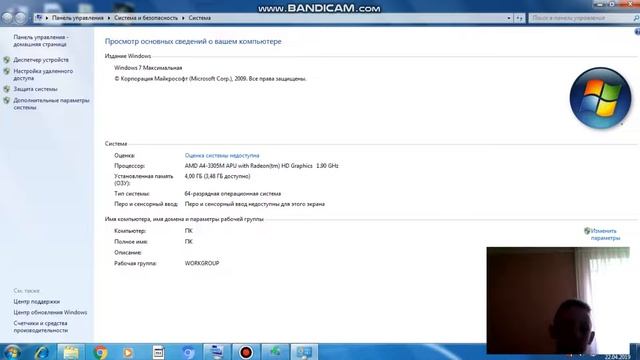This screenshot has width=640, height=360.
Task: Open File Explorer from taskbar
Action: (x=71, y=352)
